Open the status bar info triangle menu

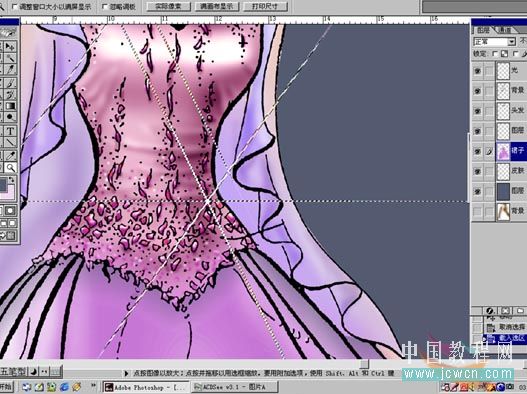click(126, 373)
